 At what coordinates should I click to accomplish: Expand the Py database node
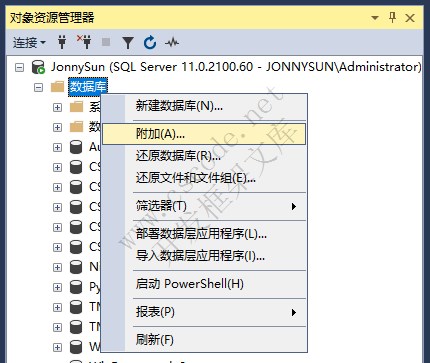[x=57, y=288]
